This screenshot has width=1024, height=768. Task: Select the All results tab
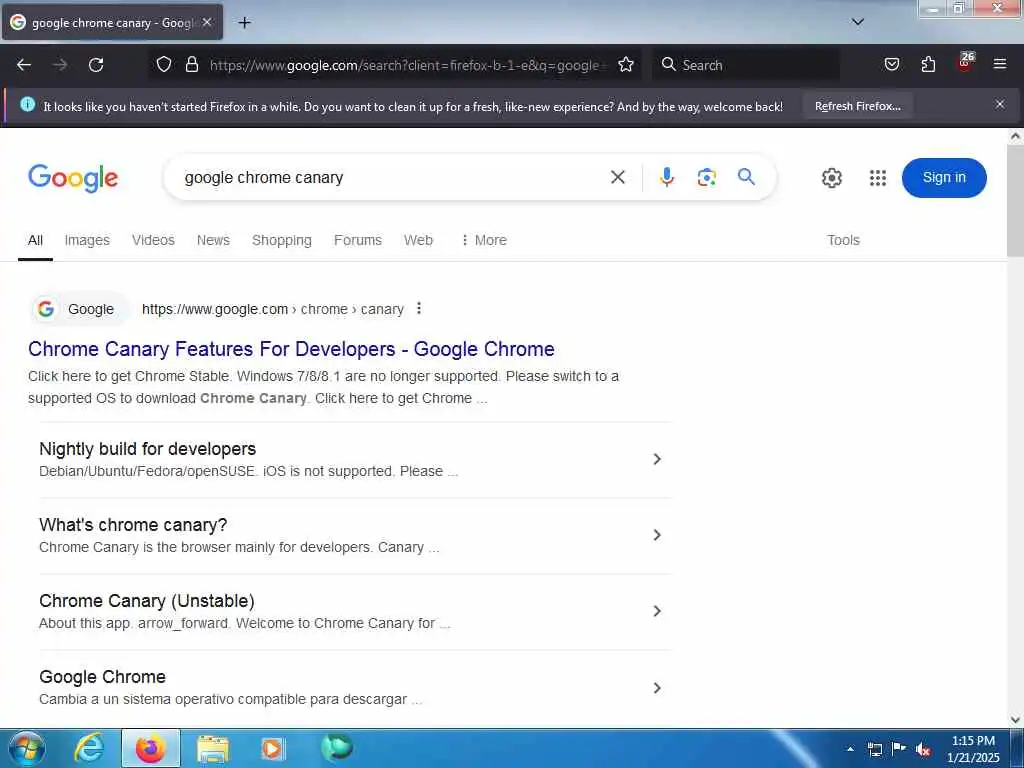[x=35, y=240]
